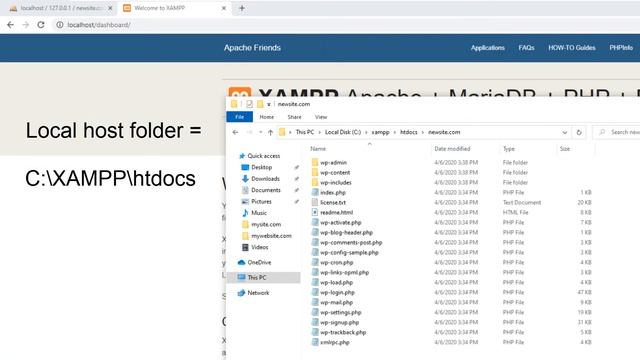Sort files by Name column
Image resolution: width=640 pixels, height=360 pixels.
(318, 149)
